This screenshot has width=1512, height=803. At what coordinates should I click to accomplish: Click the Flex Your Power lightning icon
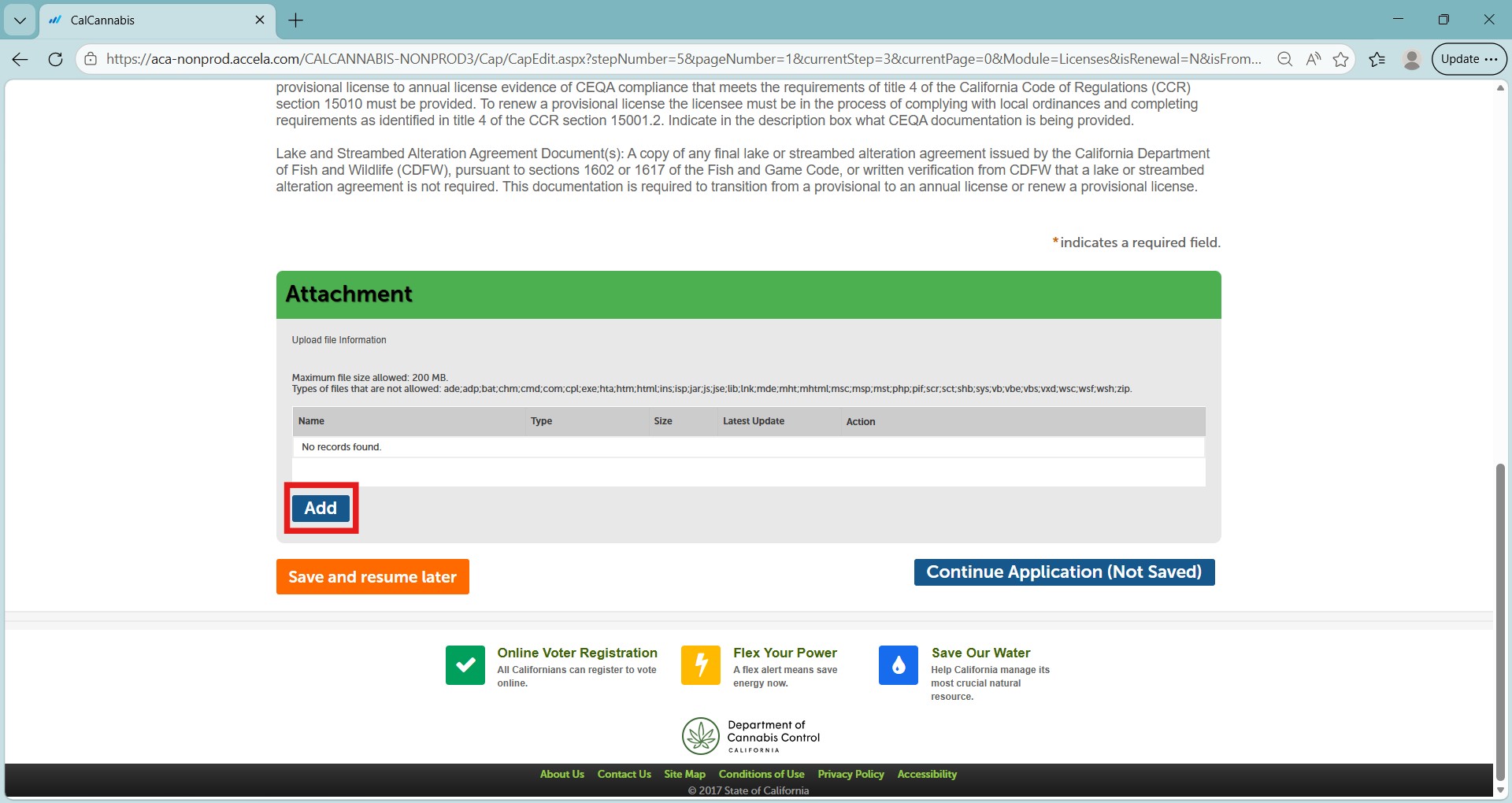click(x=701, y=665)
